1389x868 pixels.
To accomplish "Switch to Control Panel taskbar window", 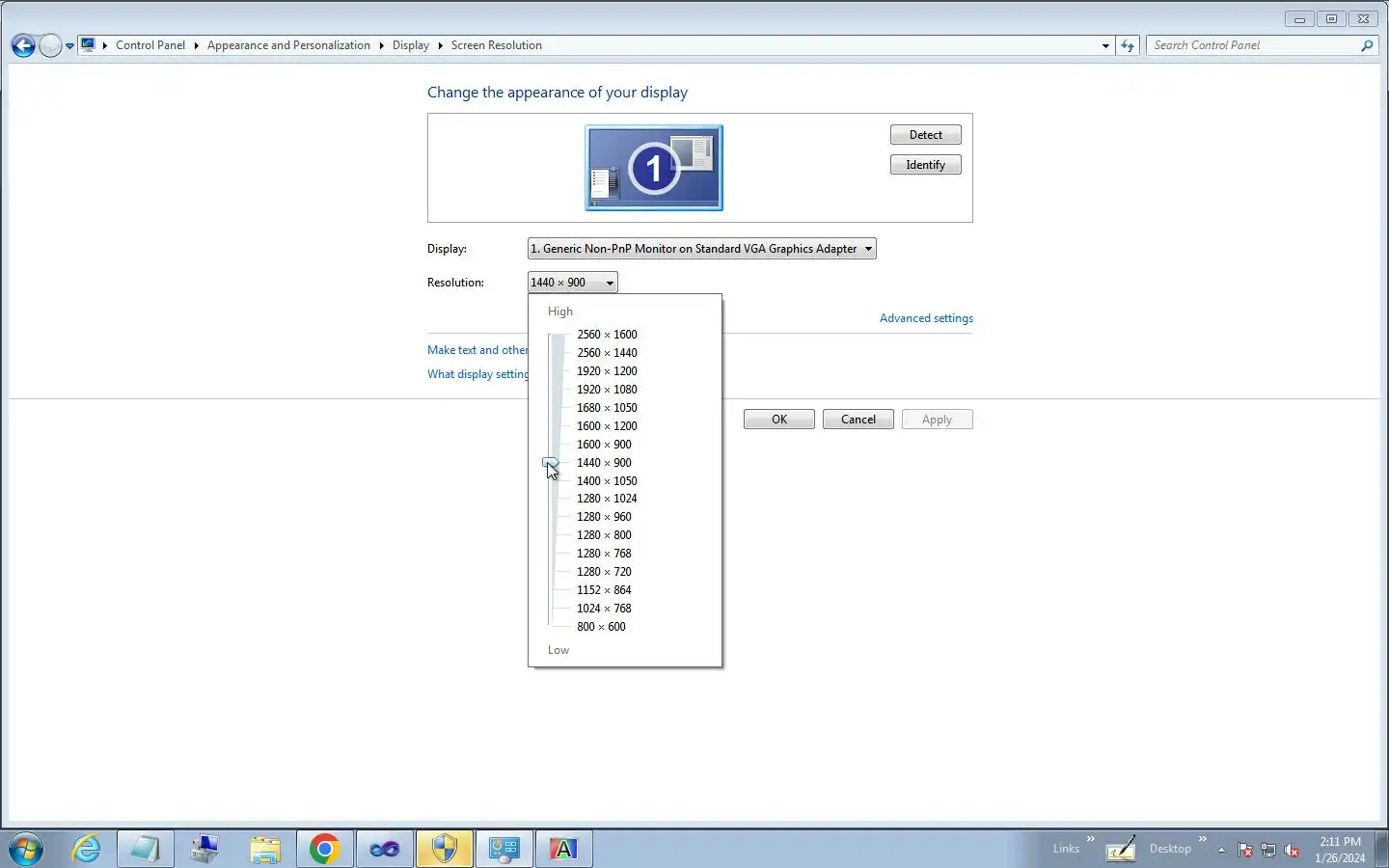I will click(504, 849).
